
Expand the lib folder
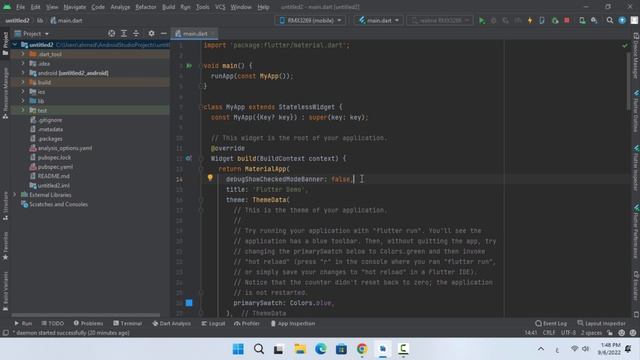pos(23,101)
